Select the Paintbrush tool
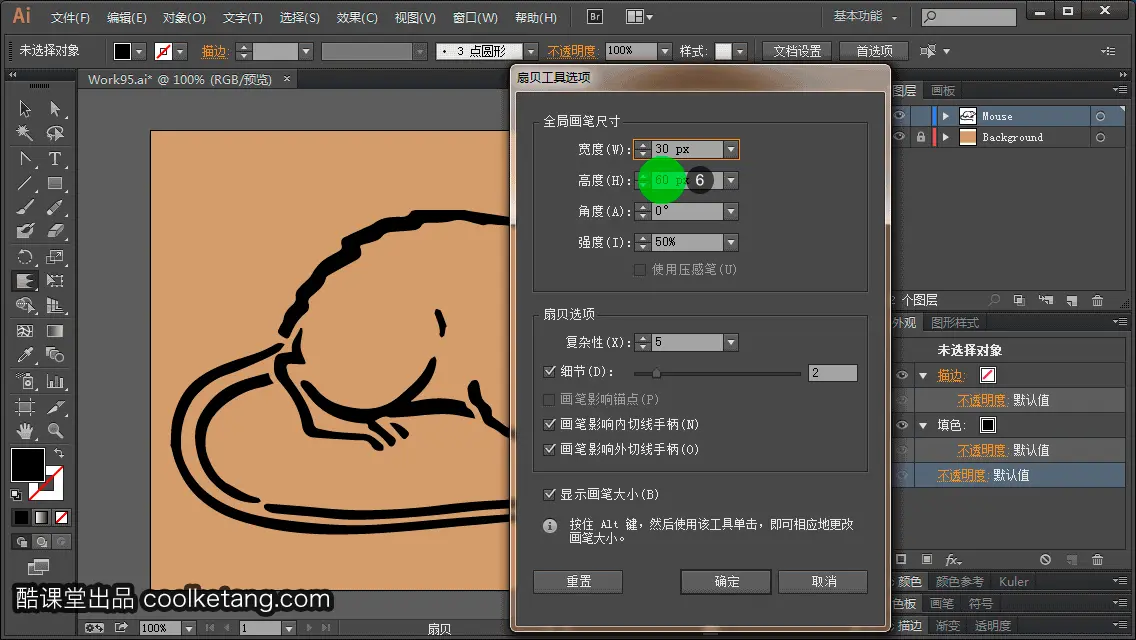 [x=25, y=208]
